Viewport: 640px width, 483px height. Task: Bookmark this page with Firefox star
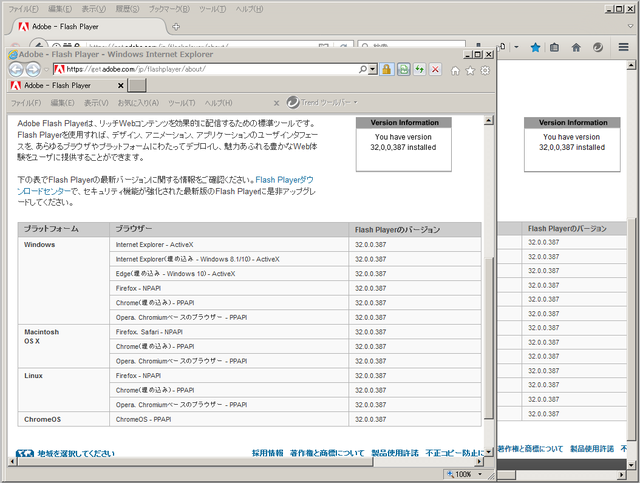click(x=535, y=47)
